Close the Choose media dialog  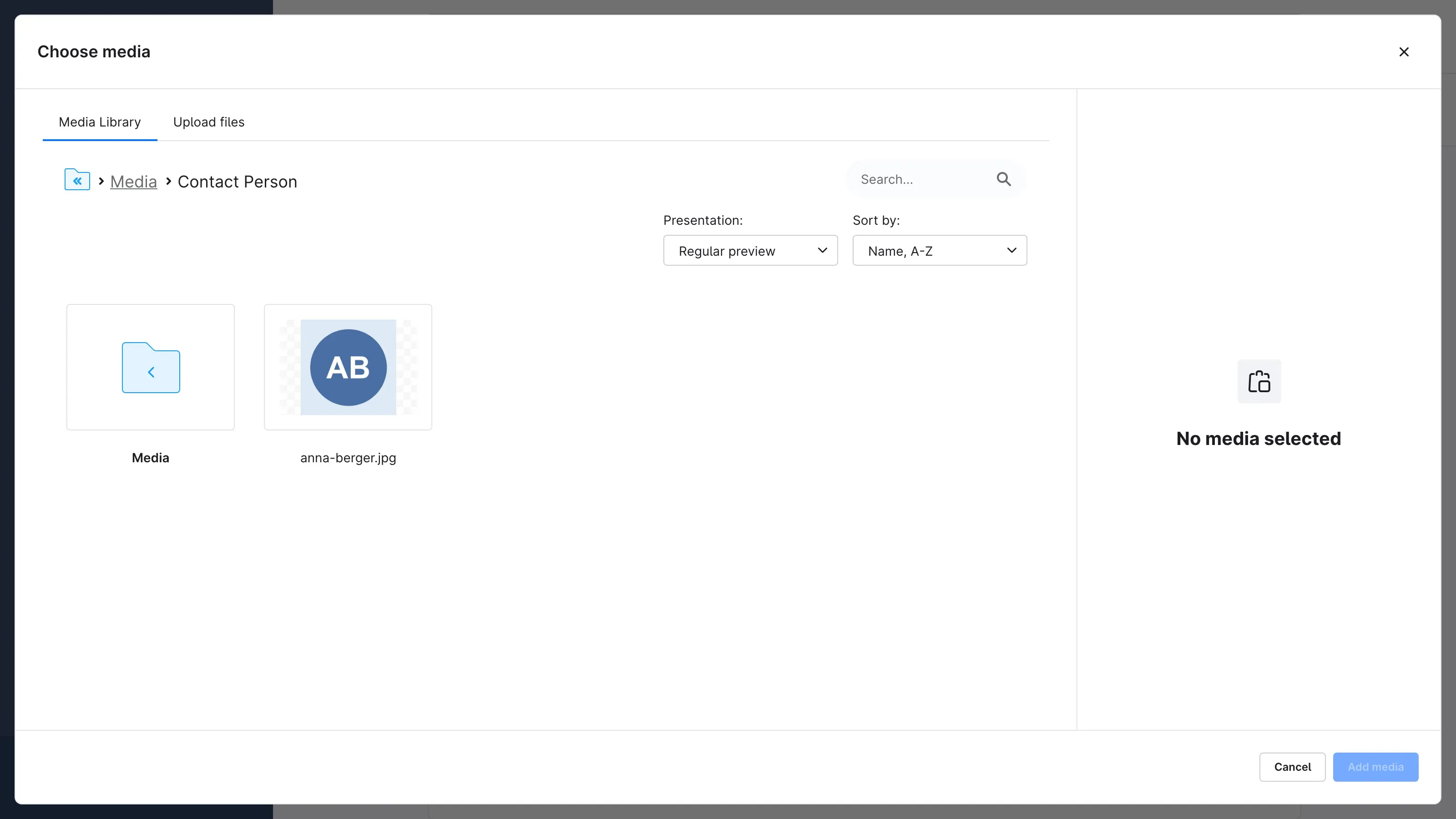pos(1403,52)
